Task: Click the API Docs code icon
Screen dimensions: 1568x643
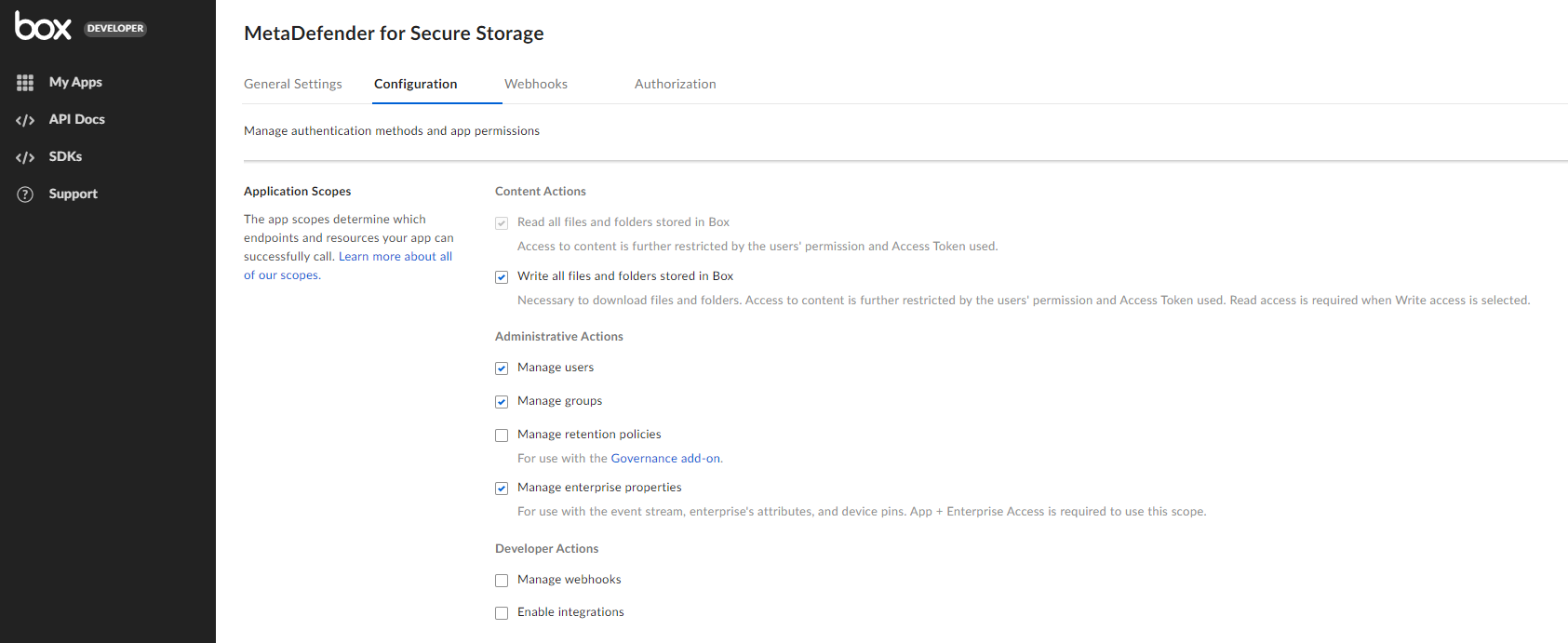Action: [x=25, y=120]
